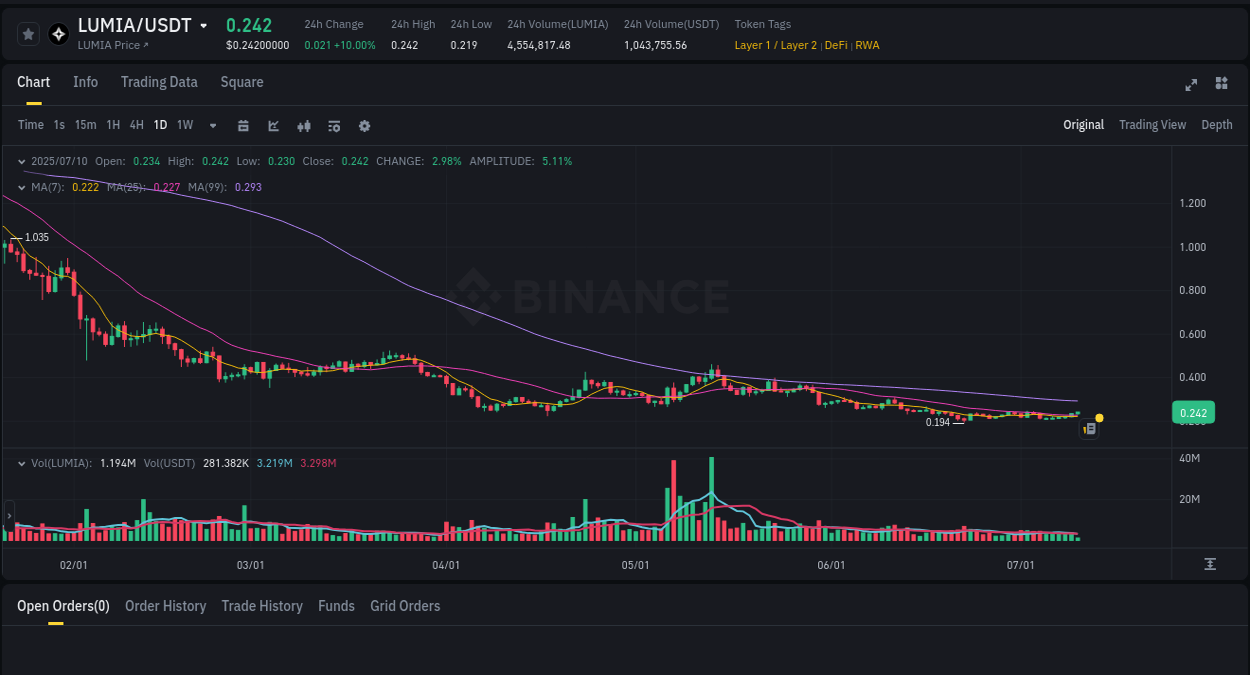
Task: Expand the chart to fullscreen
Action: (1190, 85)
